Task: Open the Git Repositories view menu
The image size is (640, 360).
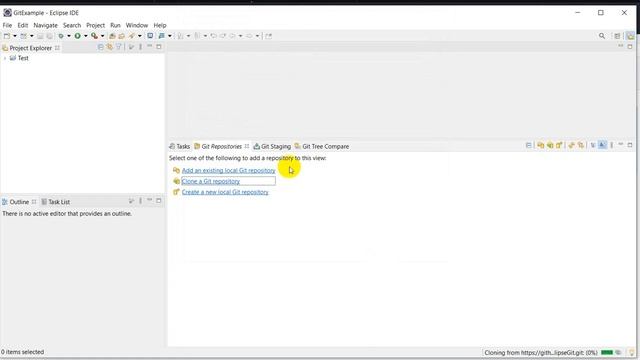Action: pos(611,145)
